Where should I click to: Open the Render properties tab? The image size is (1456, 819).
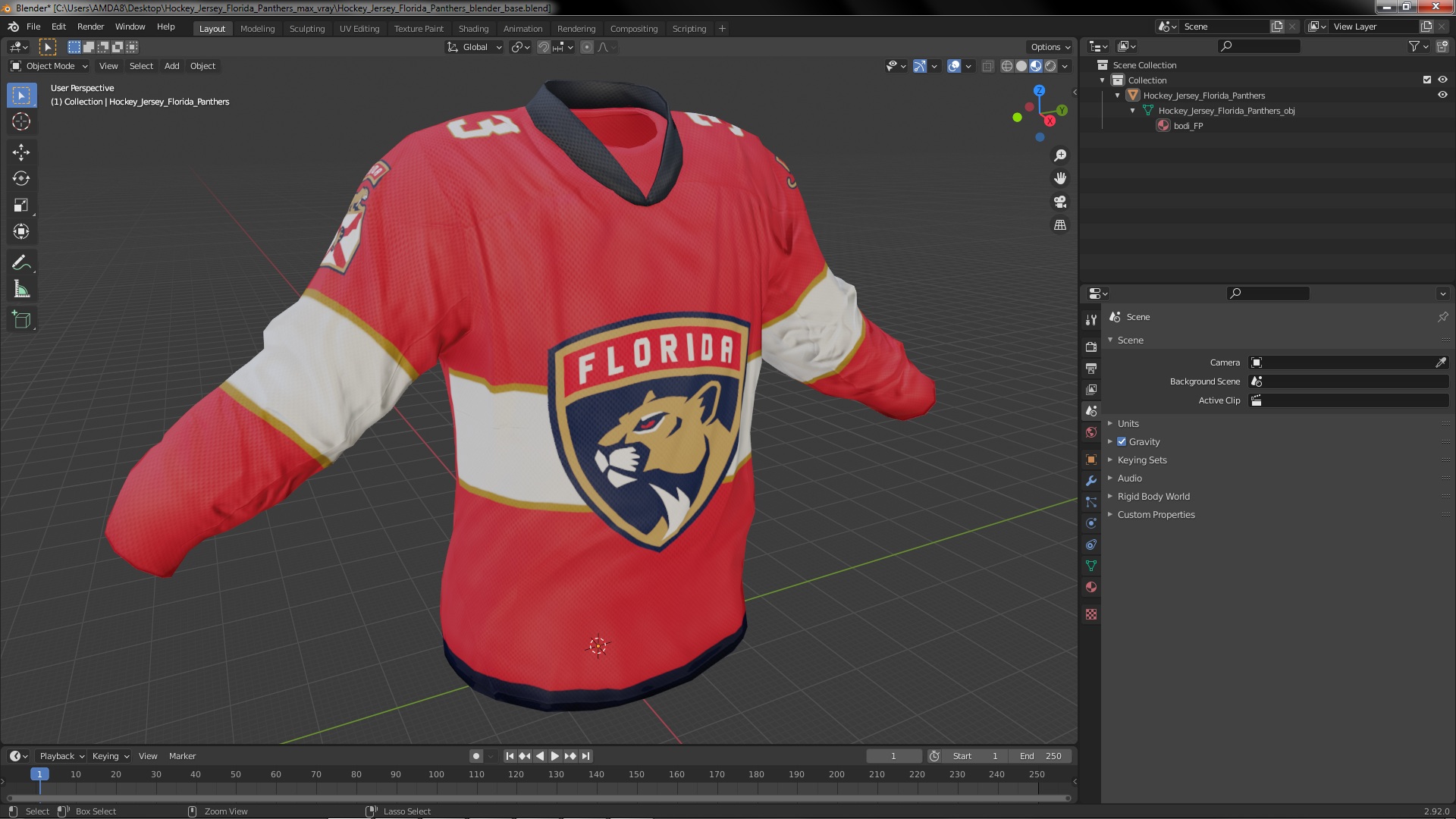1091,347
